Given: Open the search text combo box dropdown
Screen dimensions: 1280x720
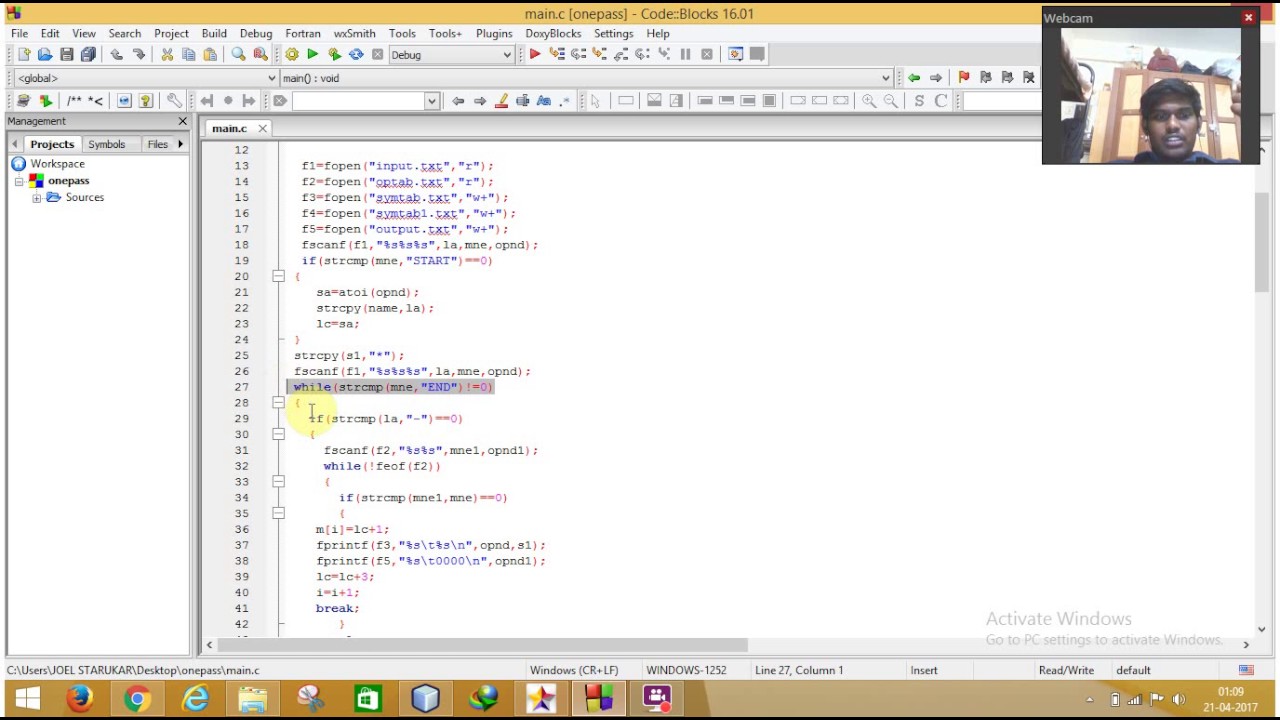Looking at the screenshot, I should coord(432,101).
